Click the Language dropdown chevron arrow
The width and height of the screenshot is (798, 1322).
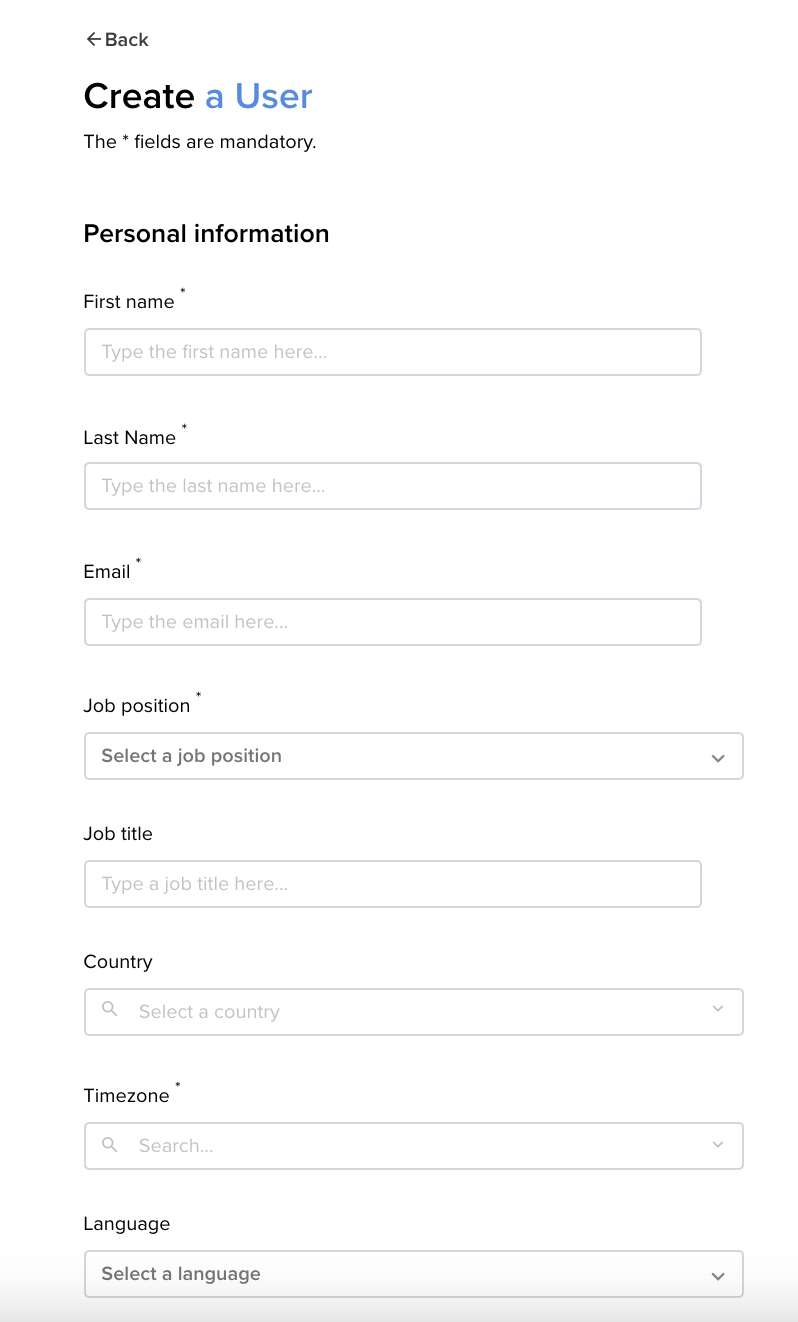pyautogui.click(x=717, y=1275)
